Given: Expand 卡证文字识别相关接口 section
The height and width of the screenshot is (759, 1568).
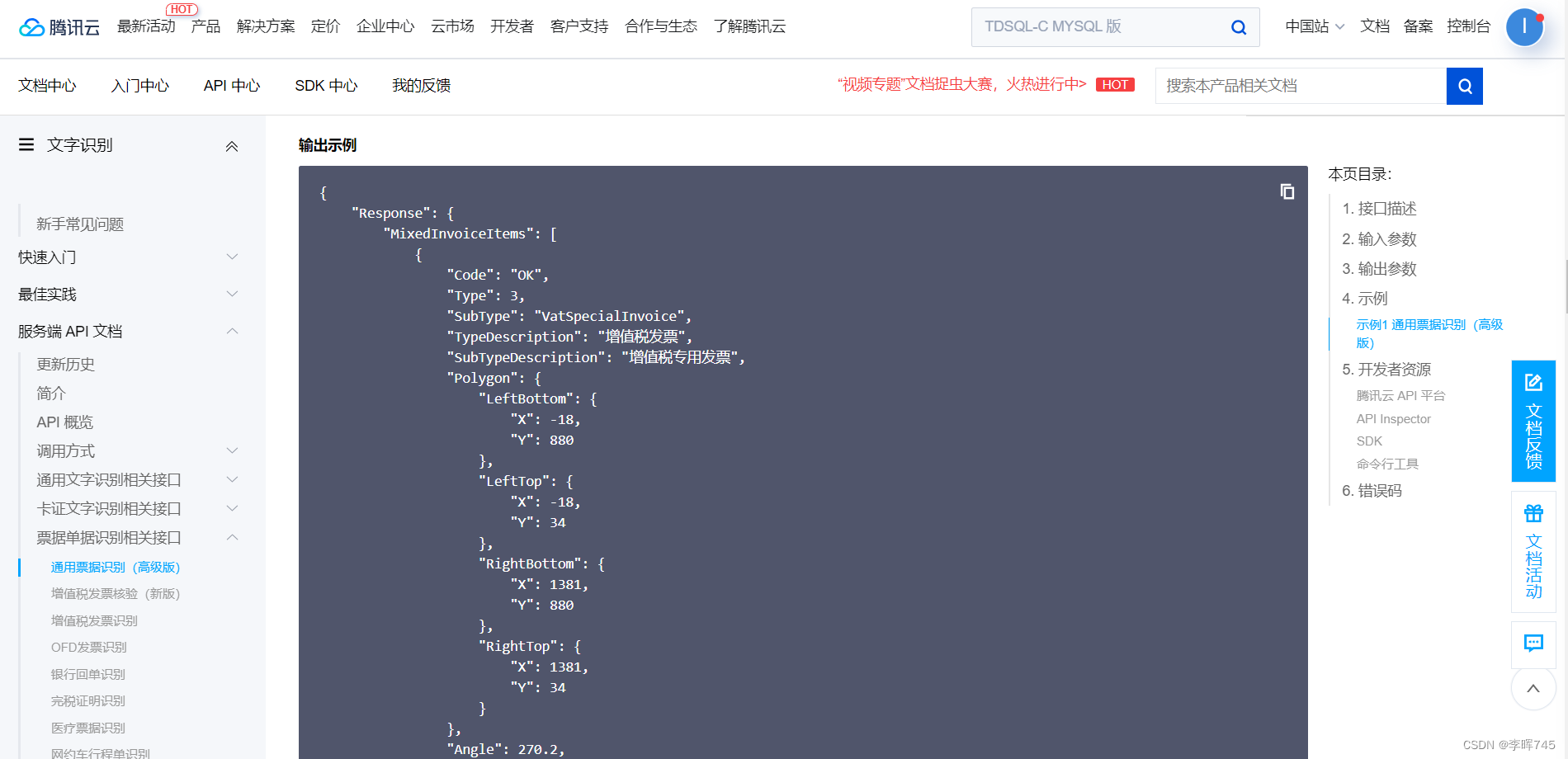Looking at the screenshot, I should (232, 508).
